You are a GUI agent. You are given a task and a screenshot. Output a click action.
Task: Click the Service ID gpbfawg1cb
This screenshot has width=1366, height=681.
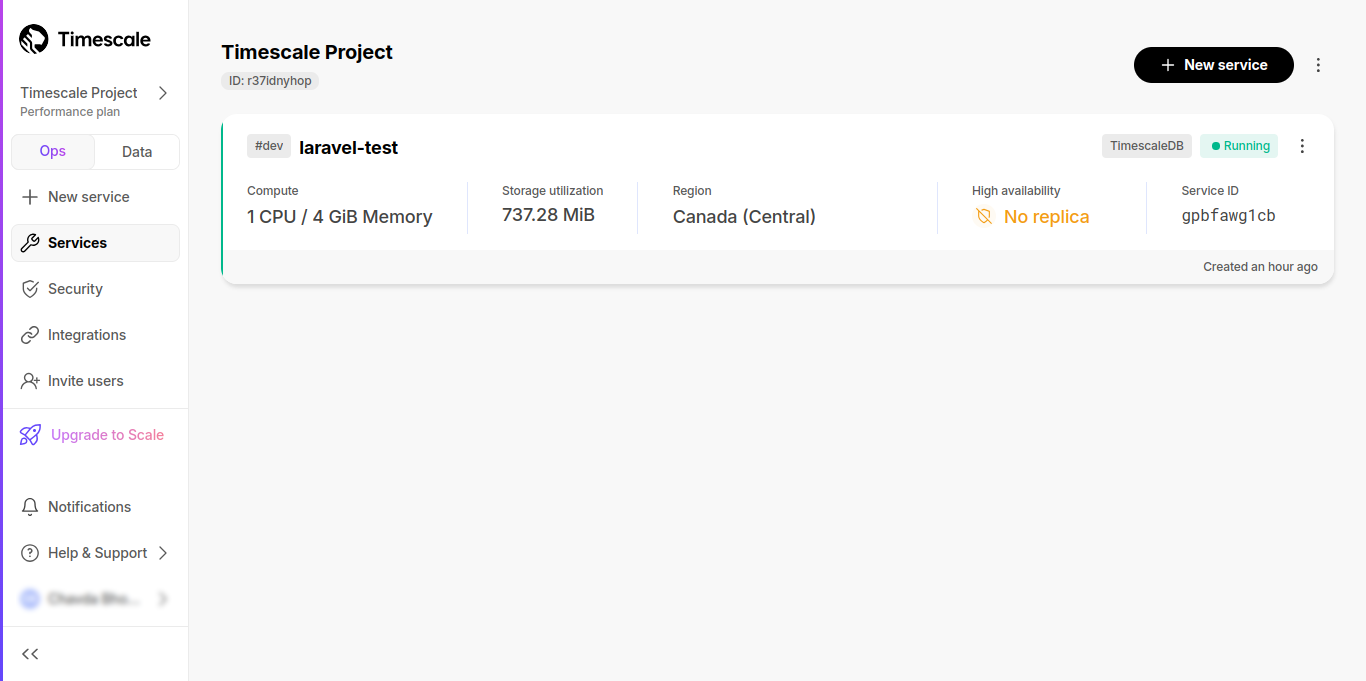[x=1228, y=216]
